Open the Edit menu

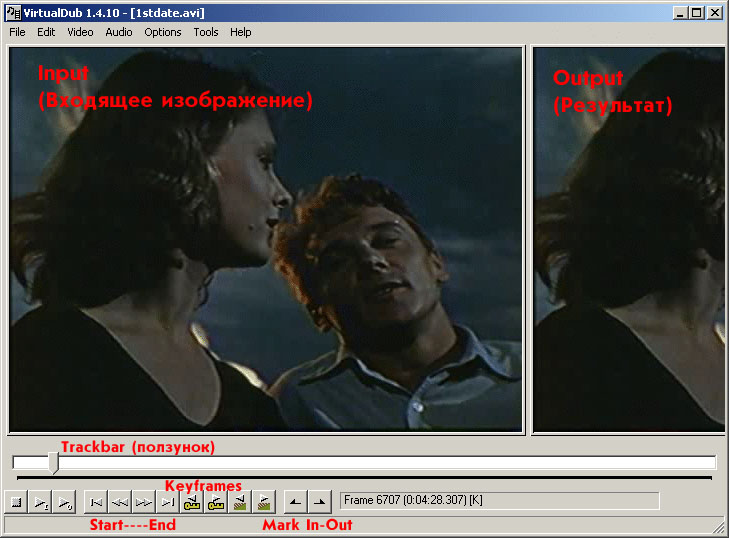46,32
